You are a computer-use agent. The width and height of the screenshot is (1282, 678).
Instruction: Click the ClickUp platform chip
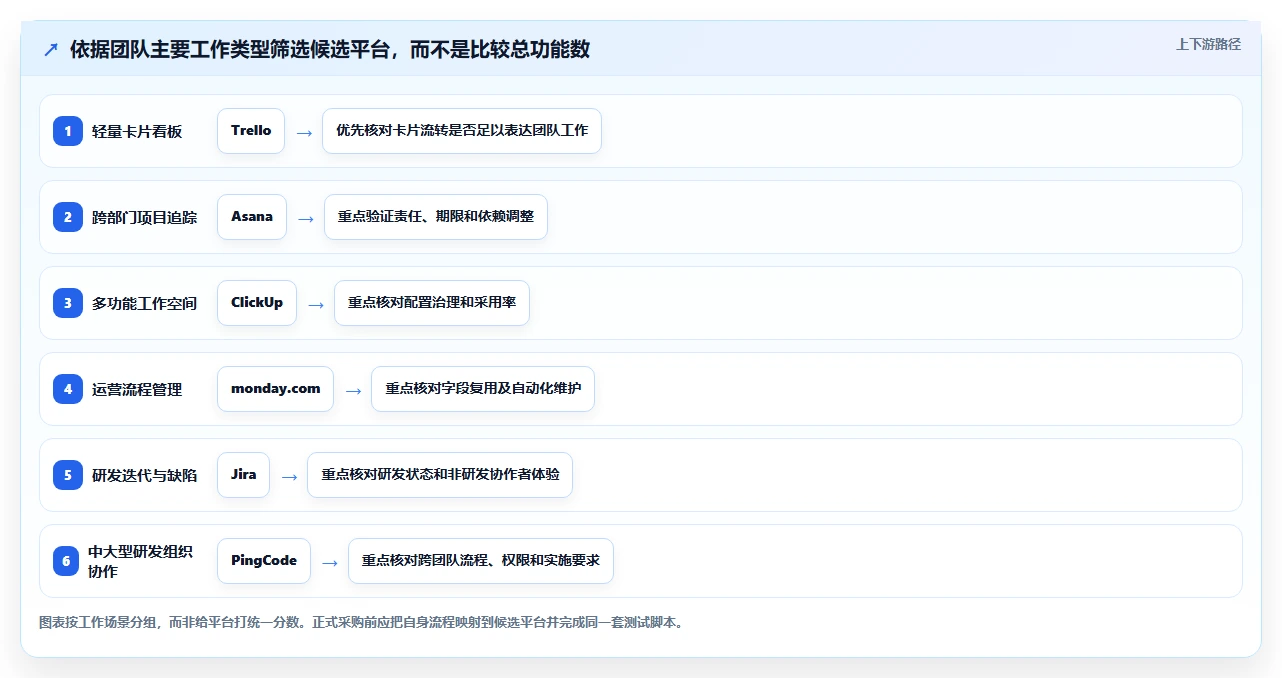[x=257, y=303]
